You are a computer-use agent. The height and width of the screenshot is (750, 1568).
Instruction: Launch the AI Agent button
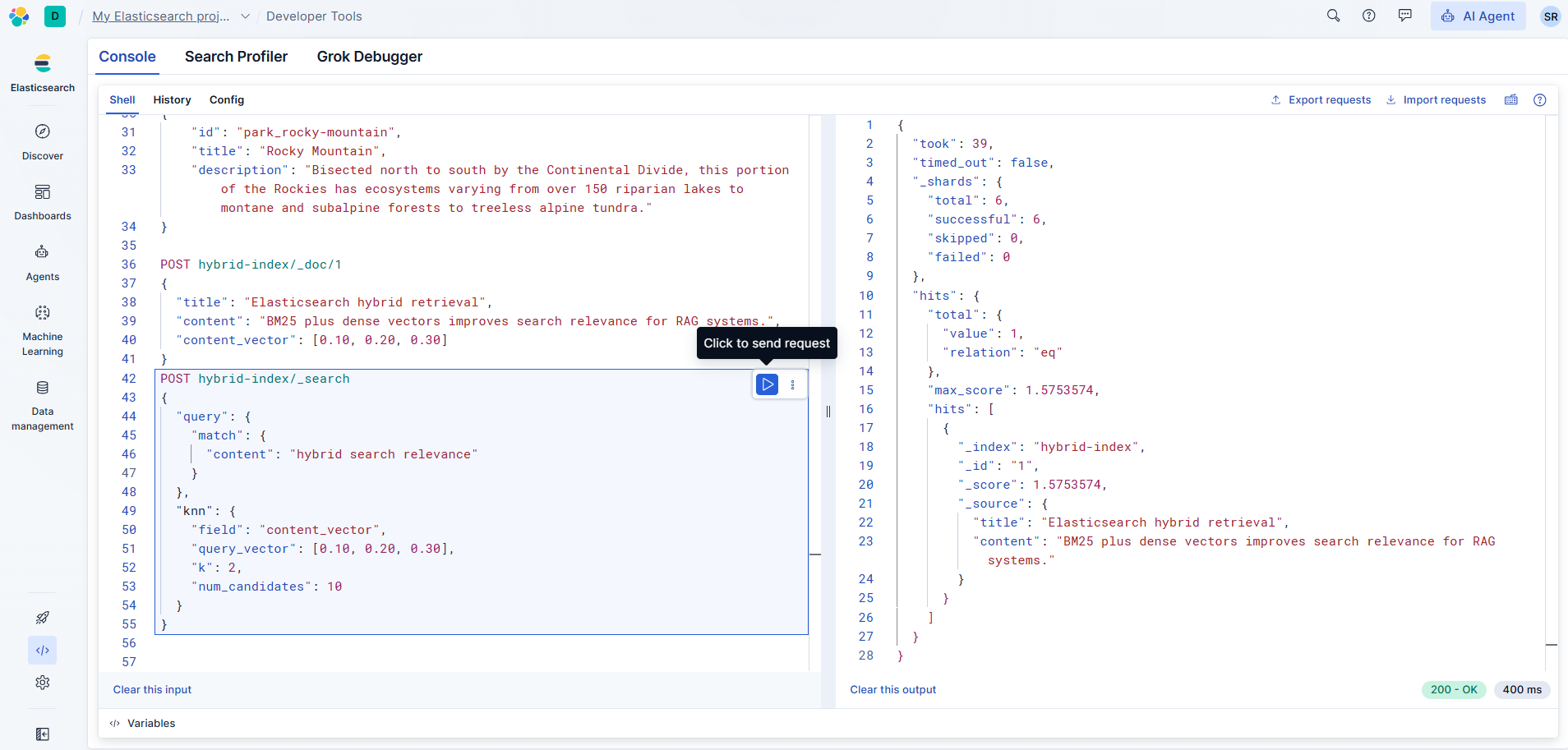pyautogui.click(x=1478, y=16)
